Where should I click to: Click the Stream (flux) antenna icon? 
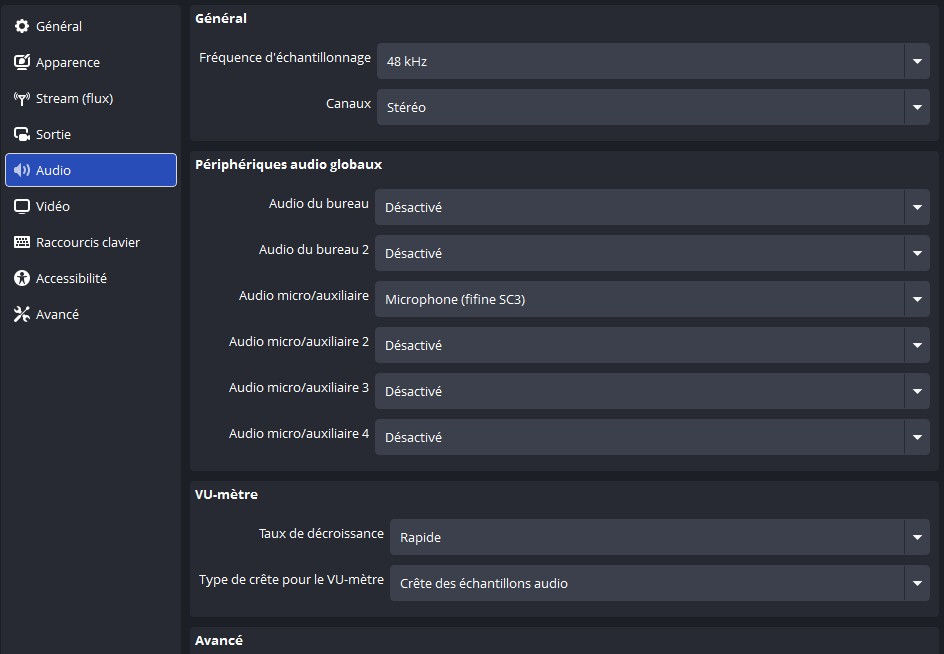pos(22,98)
